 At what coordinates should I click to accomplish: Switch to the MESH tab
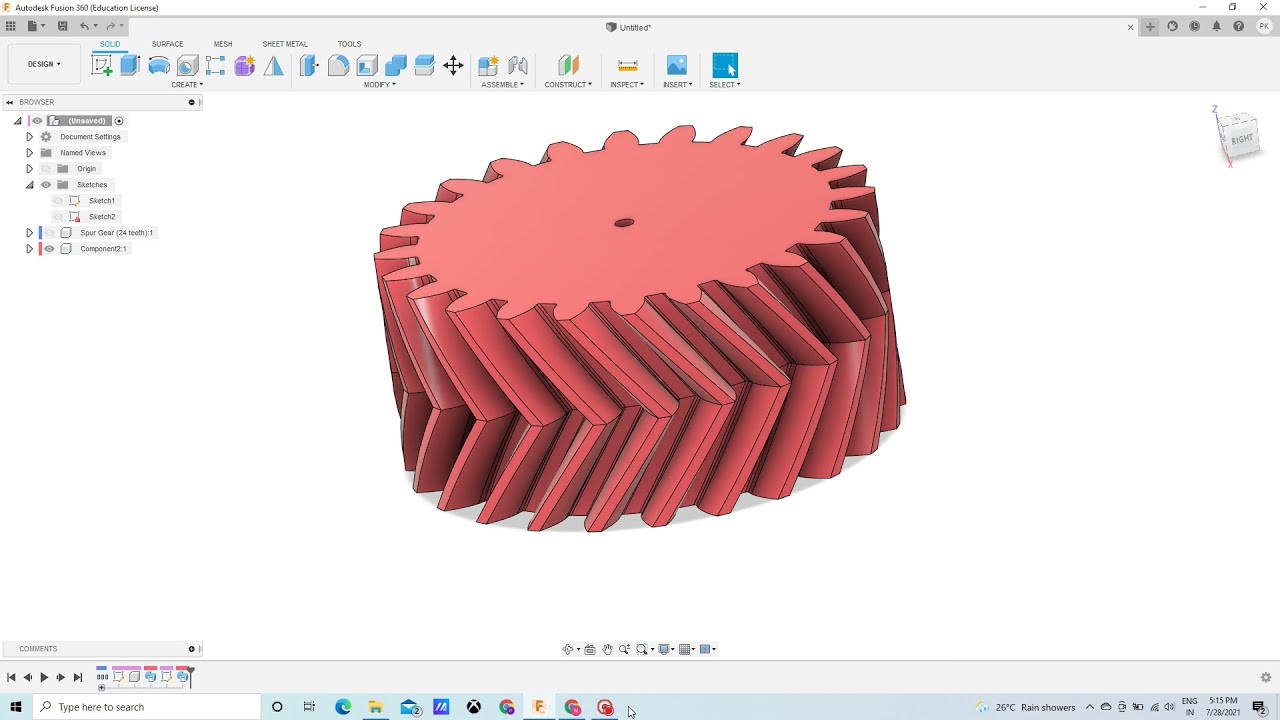(223, 44)
